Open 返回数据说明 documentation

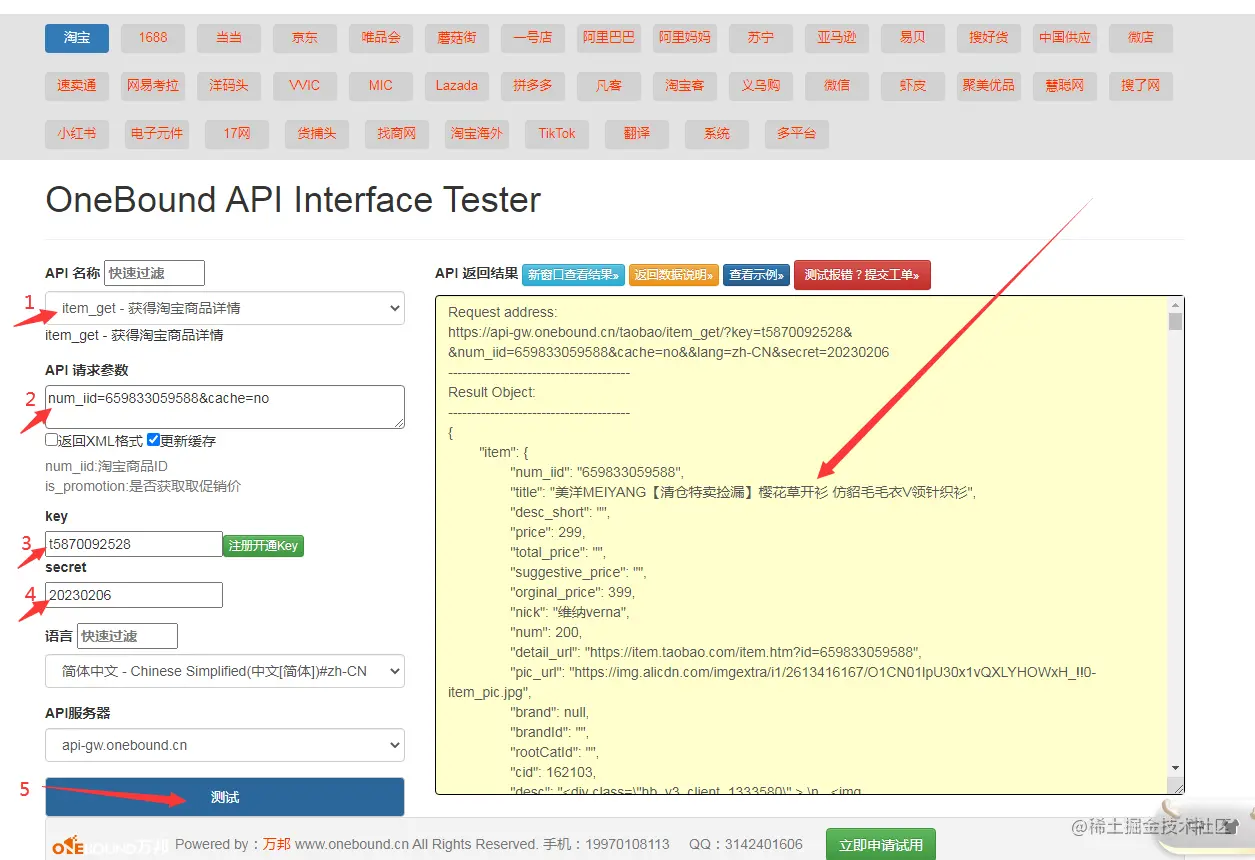[x=674, y=274]
